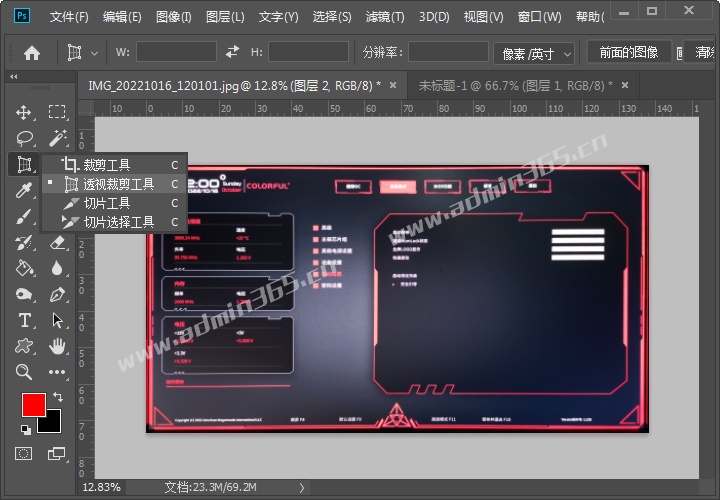This screenshot has height=500, width=720.
Task: Click the 12.83% zoom level field
Action: click(101, 487)
